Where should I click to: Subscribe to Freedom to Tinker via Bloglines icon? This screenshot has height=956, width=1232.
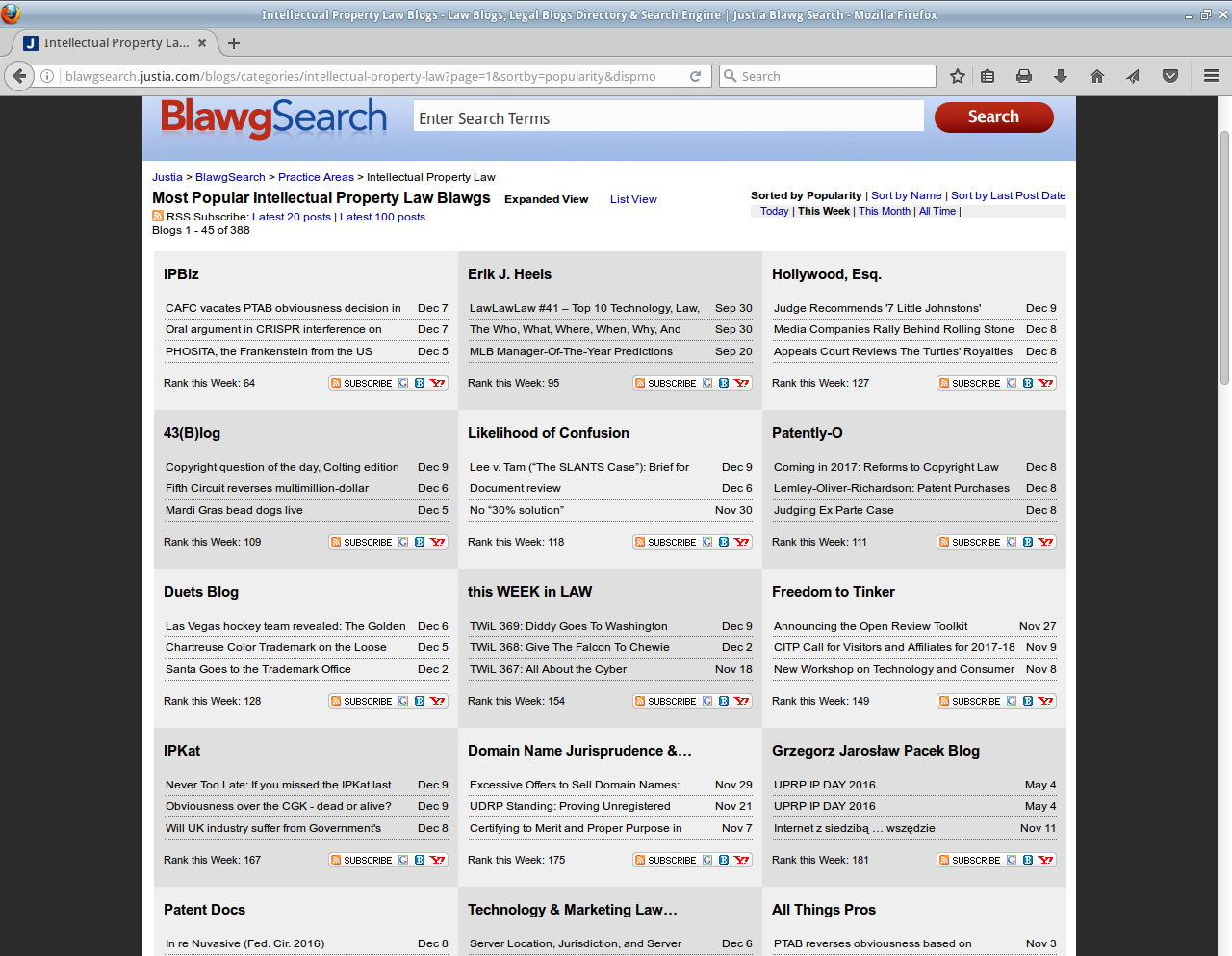pos(1028,701)
